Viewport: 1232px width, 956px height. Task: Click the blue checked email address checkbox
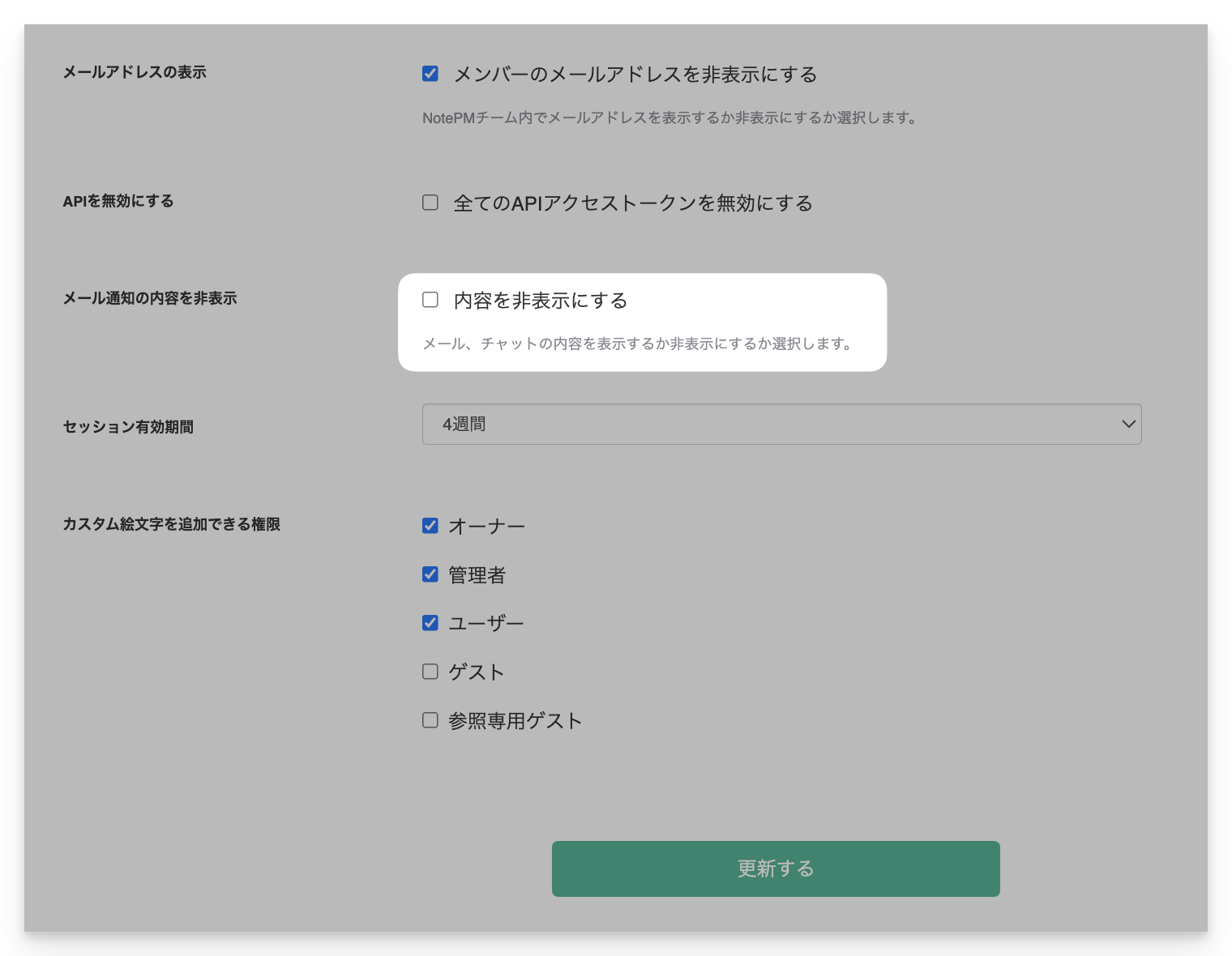click(430, 73)
